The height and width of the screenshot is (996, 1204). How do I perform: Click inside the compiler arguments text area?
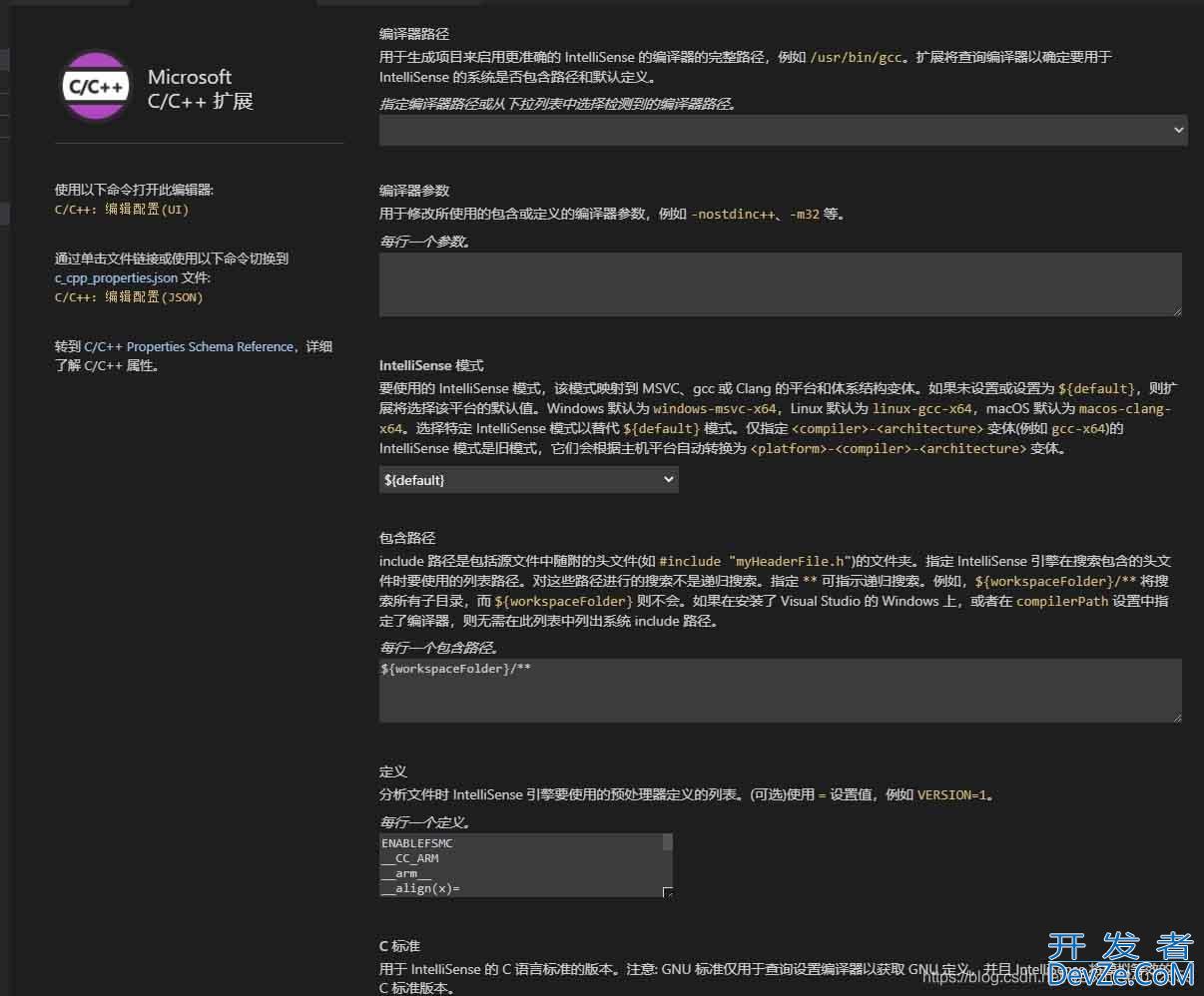click(780, 284)
